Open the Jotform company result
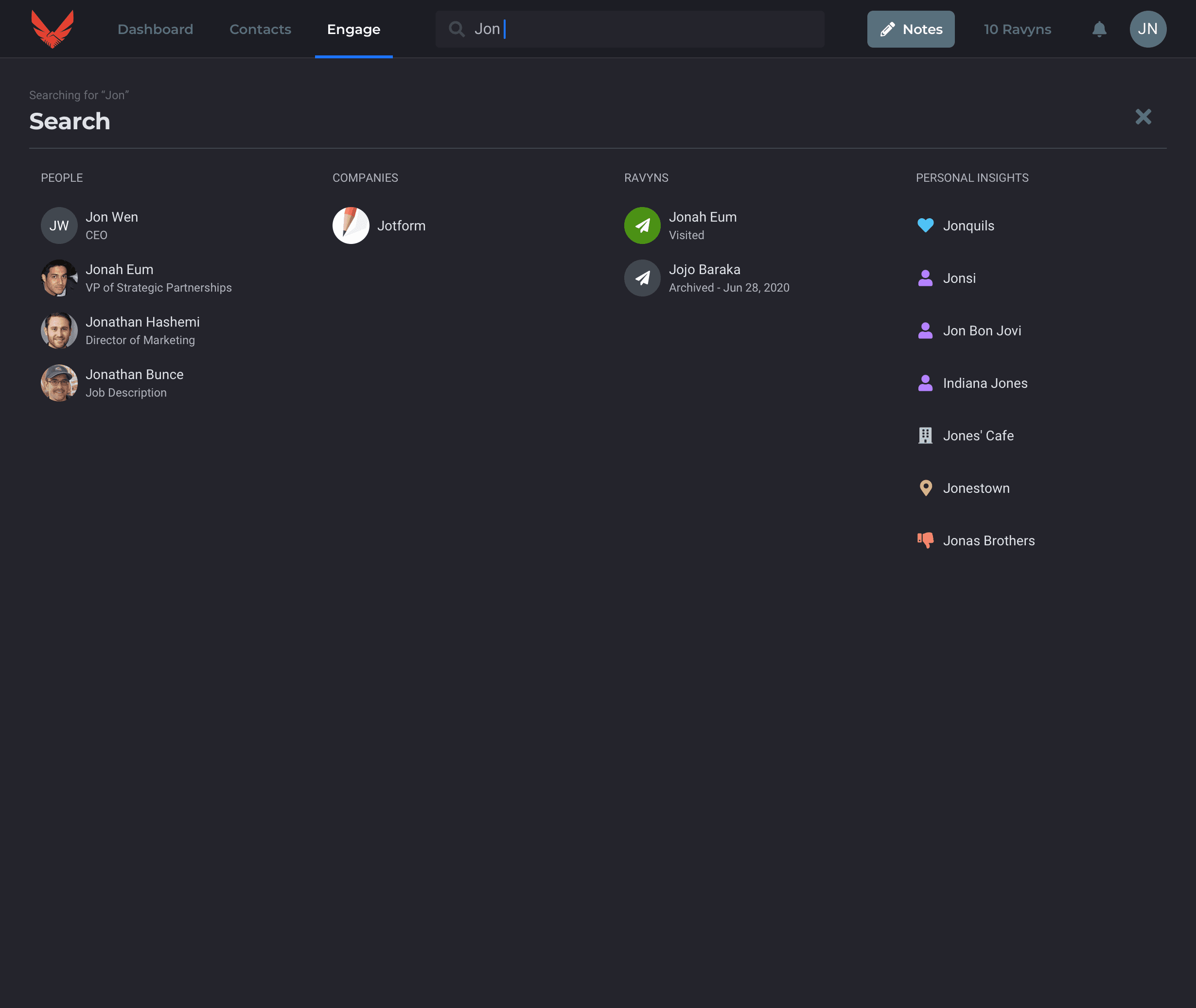1196x1008 pixels. point(400,226)
